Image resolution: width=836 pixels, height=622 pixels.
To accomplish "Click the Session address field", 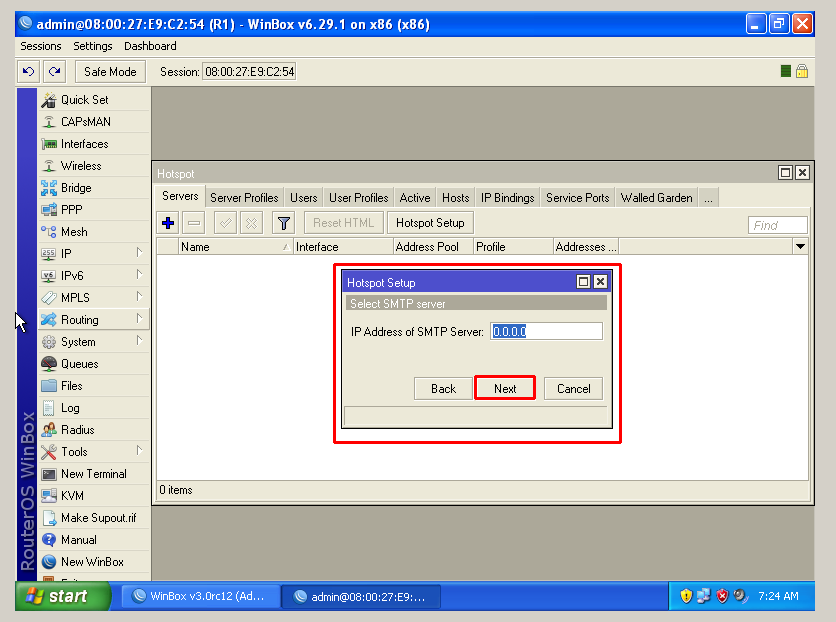I will click(x=250, y=71).
